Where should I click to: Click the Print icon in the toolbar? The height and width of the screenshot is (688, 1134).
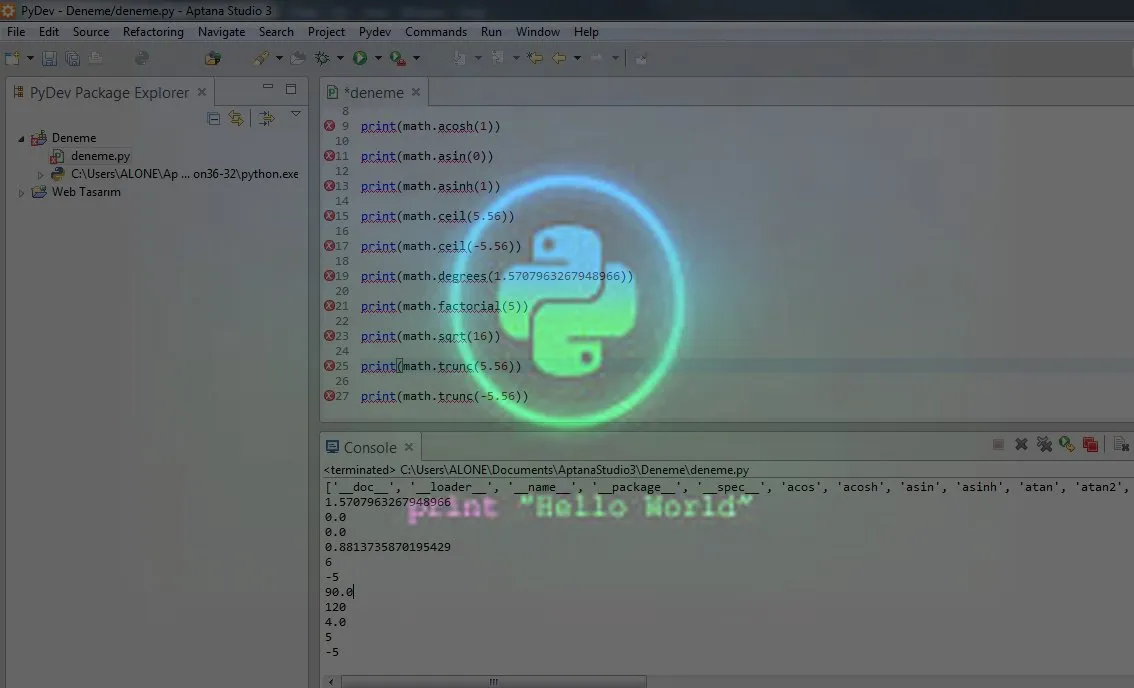[x=95, y=59]
